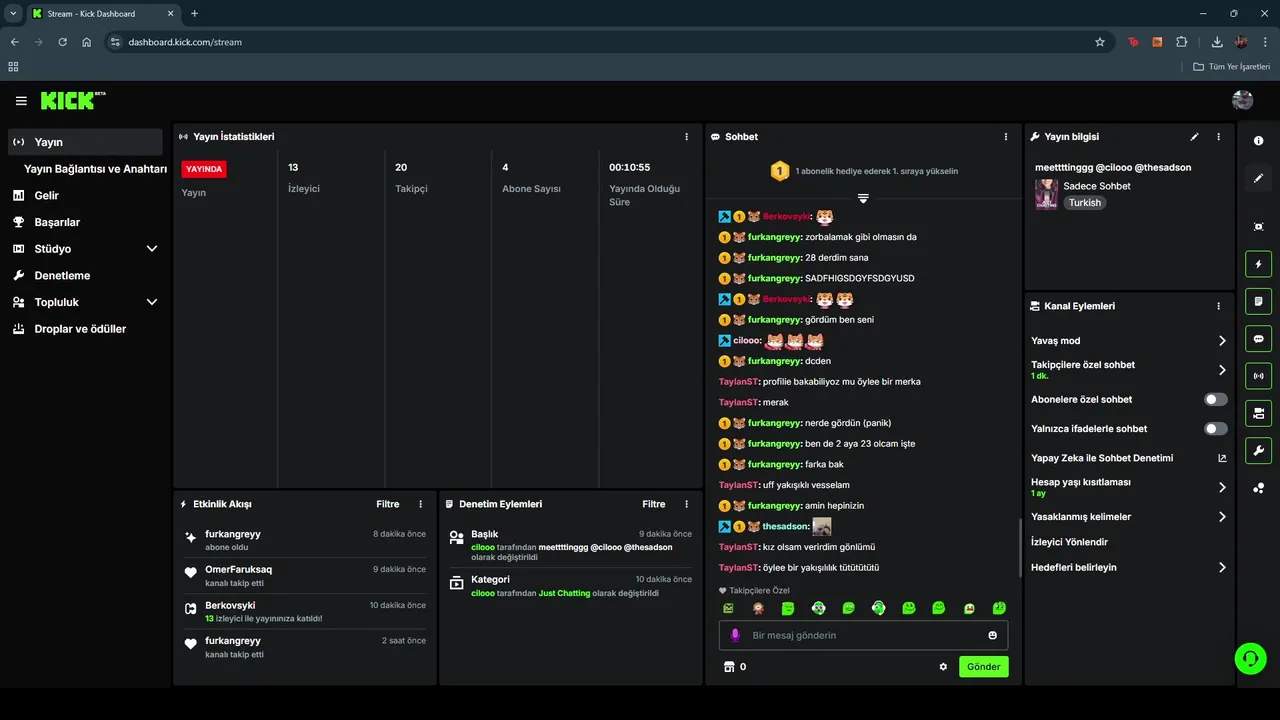Open Yayın Bağlantısı ve Anahtarı

click(95, 169)
